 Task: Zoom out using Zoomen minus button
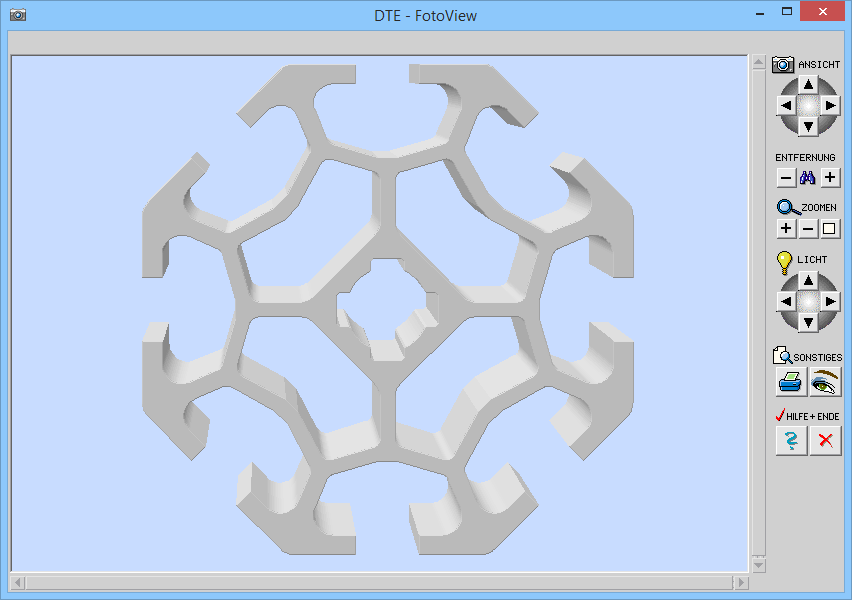[x=808, y=229]
